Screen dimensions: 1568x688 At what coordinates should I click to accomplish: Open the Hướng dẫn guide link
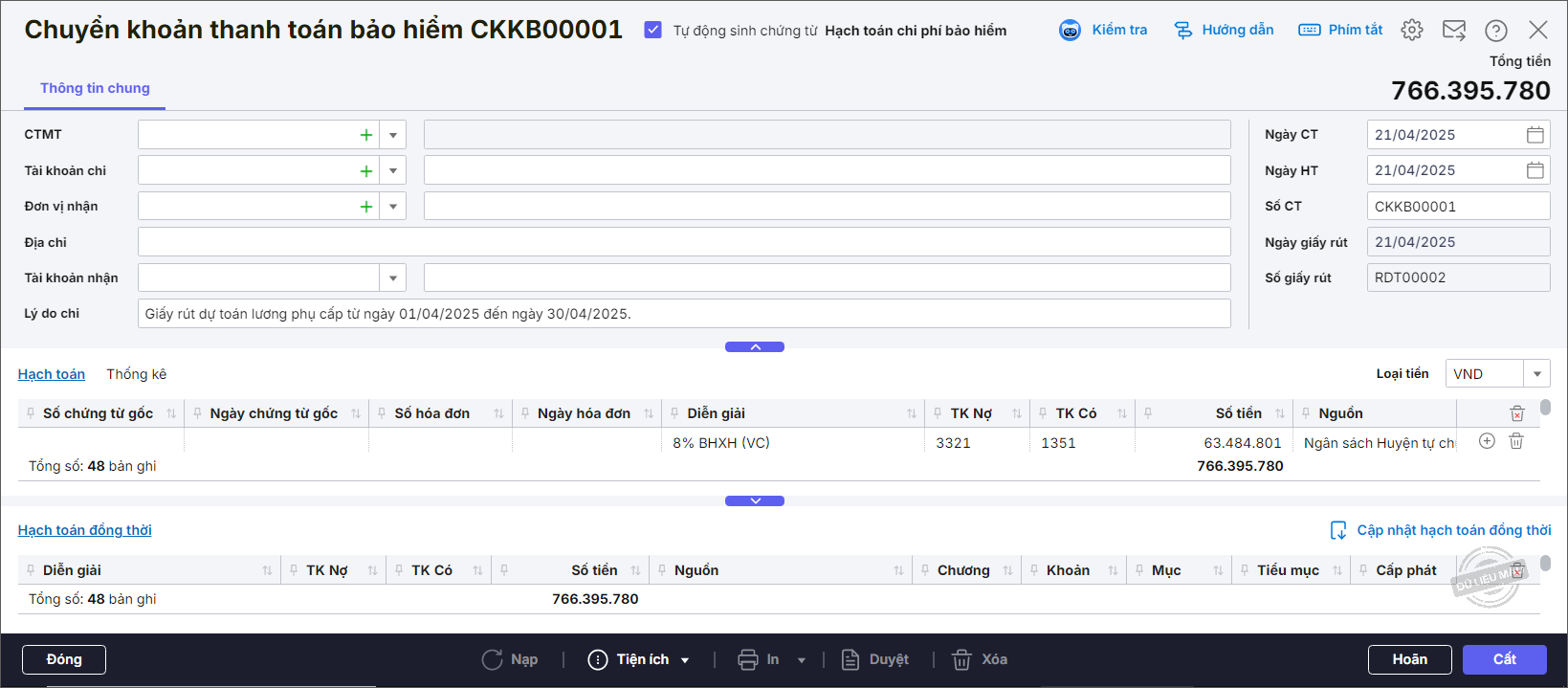click(1224, 31)
